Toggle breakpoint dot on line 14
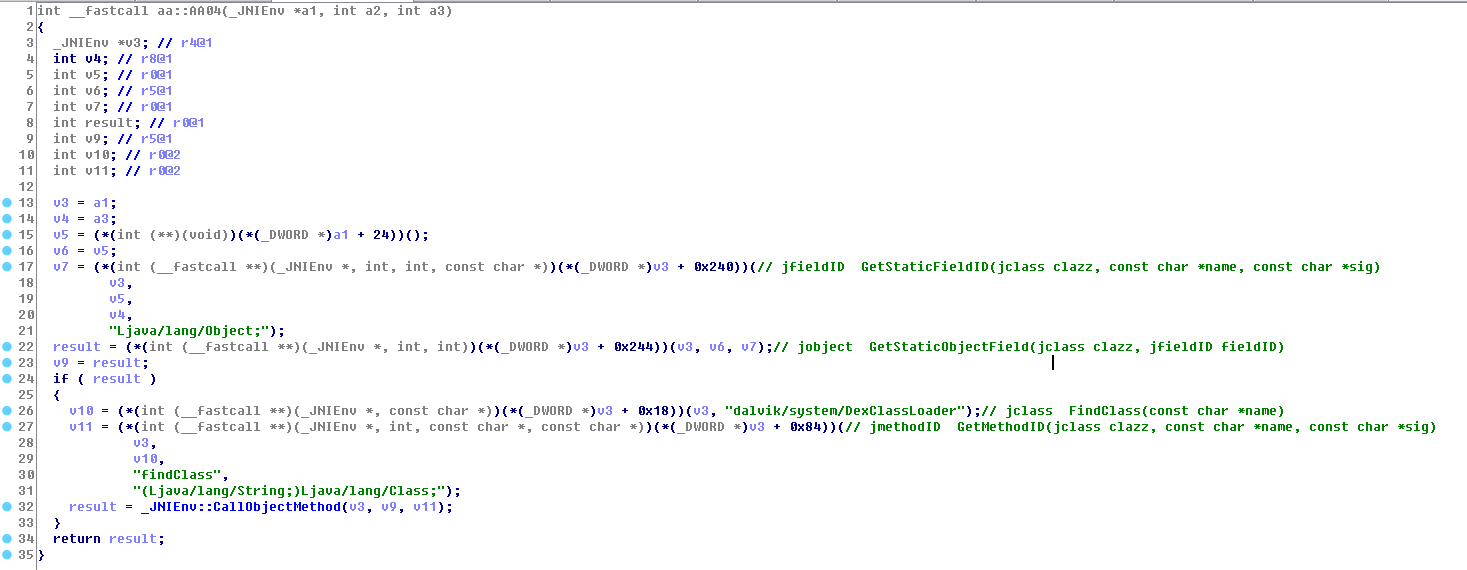This screenshot has height=570, width=1467. (x=7, y=219)
